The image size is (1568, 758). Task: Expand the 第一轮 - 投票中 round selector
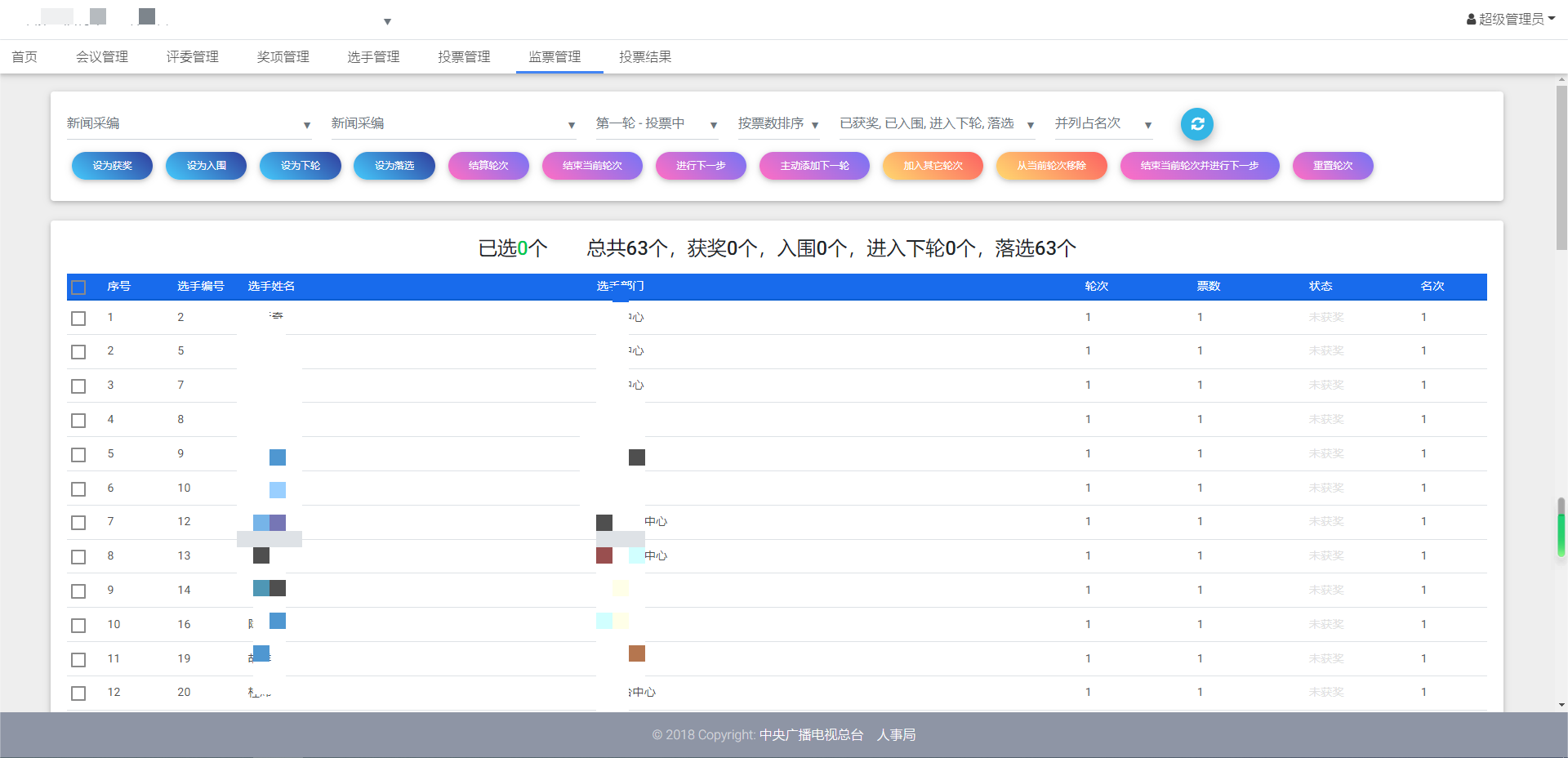[x=657, y=123]
